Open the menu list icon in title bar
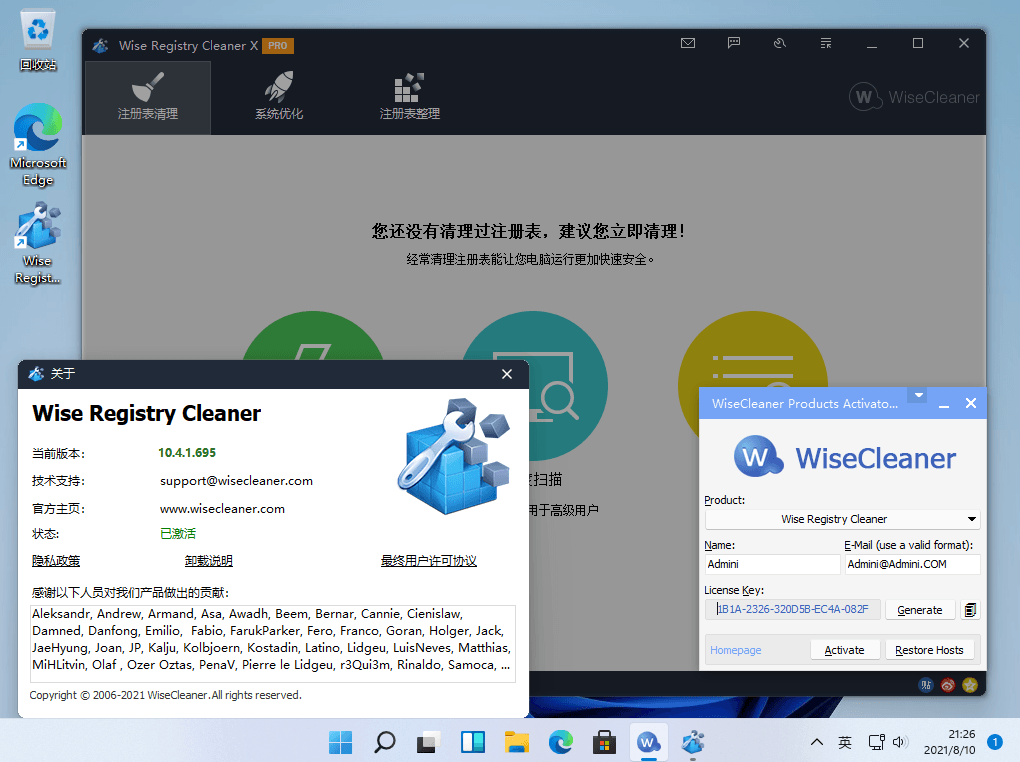 [x=826, y=44]
